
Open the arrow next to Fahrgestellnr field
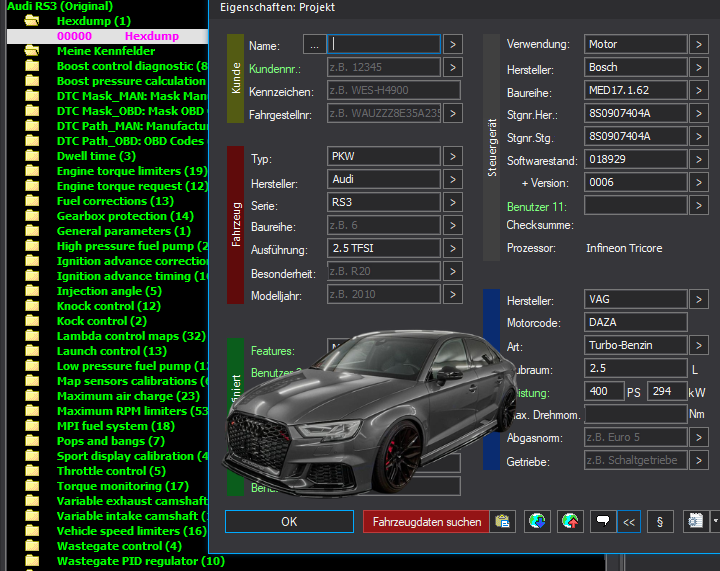[x=453, y=113]
